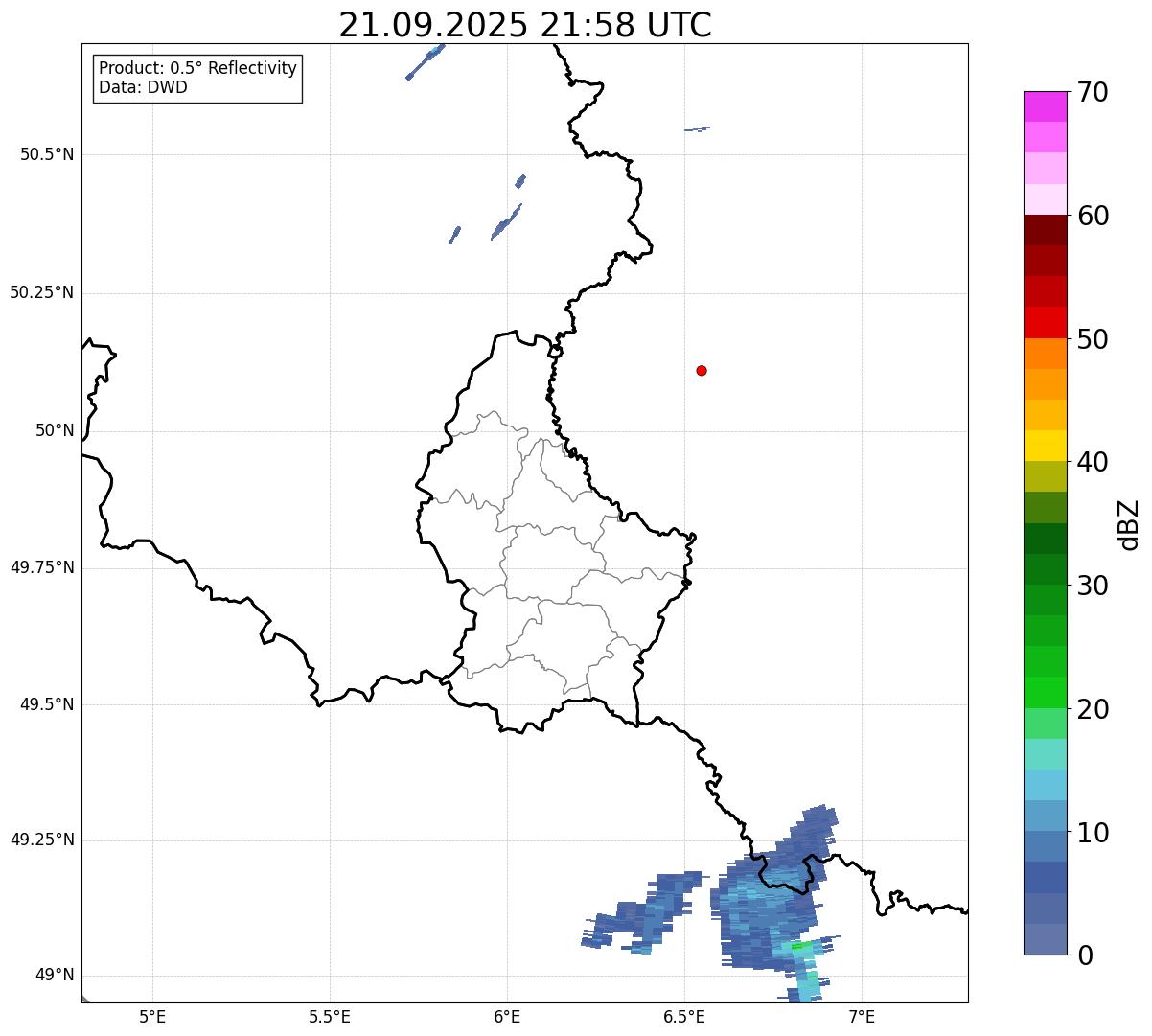Viewport: 1152px width, 1036px height.
Task: Click the 49°N latitude label
Action: [x=55, y=976]
